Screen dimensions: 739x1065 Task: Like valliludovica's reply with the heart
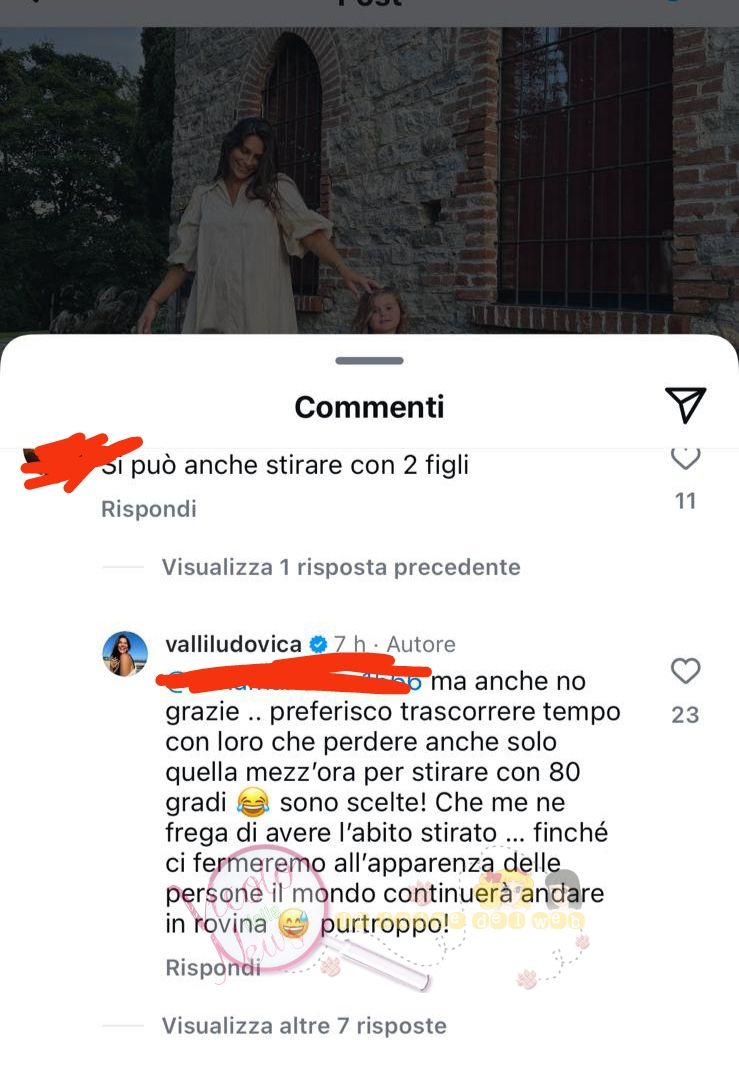685,671
